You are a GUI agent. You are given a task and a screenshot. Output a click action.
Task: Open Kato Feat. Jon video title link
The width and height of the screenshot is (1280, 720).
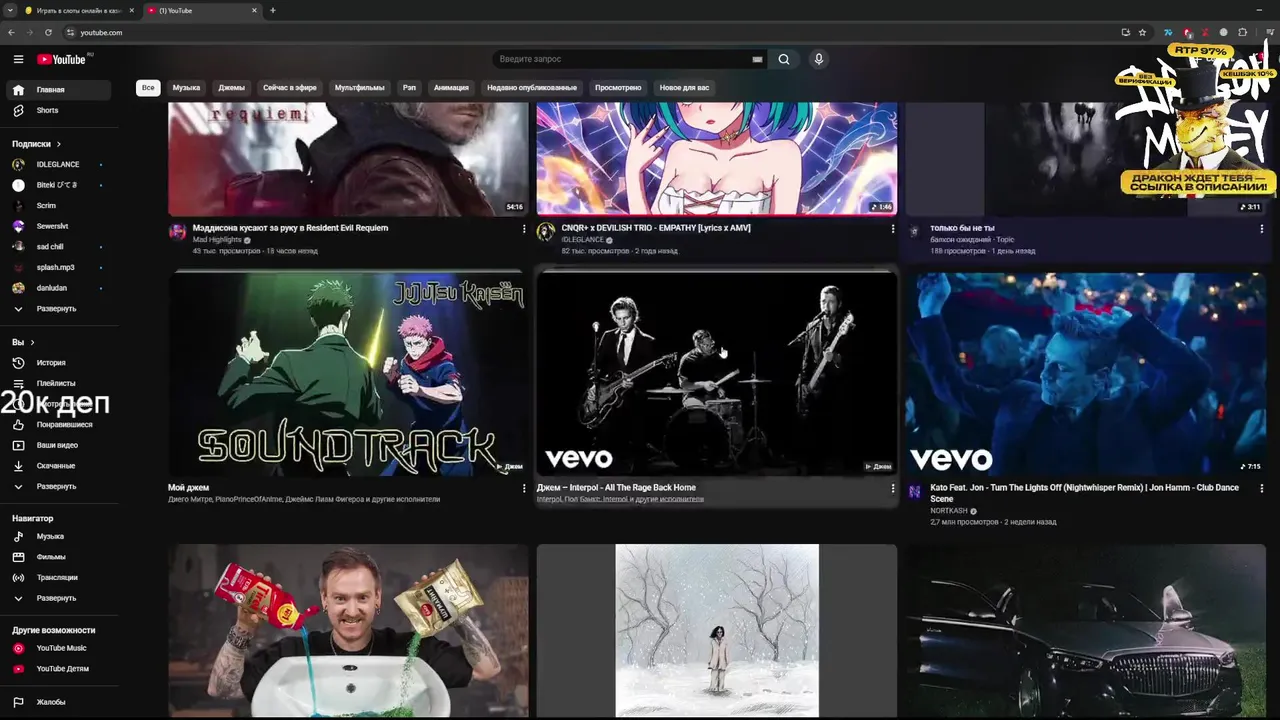[1085, 493]
